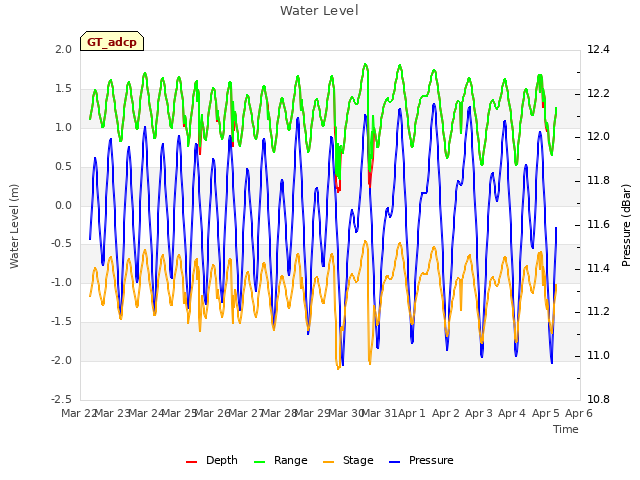Click the Time axis label
640x480 pixels.
click(x=566, y=429)
